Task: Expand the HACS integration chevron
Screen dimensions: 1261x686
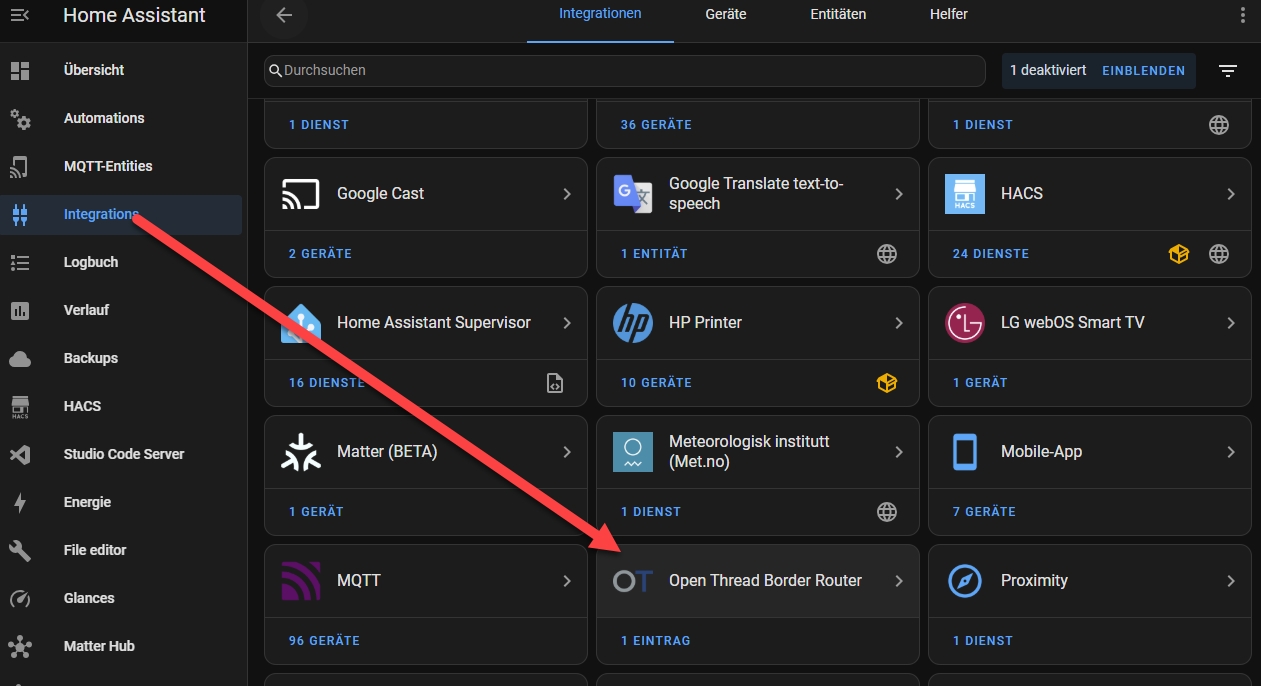Action: (1231, 194)
